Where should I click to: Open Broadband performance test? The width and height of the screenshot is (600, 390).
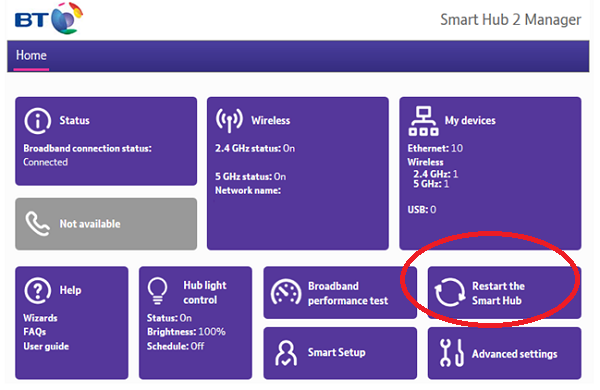pos(348,293)
